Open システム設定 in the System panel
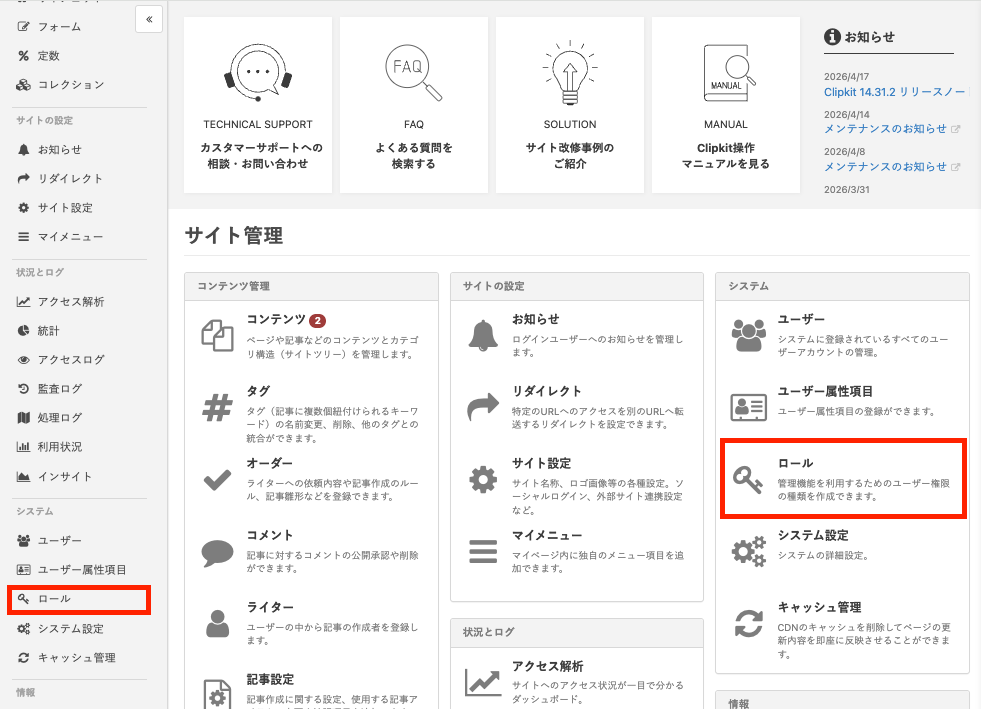Image resolution: width=981 pixels, height=709 pixels. pyautogui.click(x=812, y=535)
